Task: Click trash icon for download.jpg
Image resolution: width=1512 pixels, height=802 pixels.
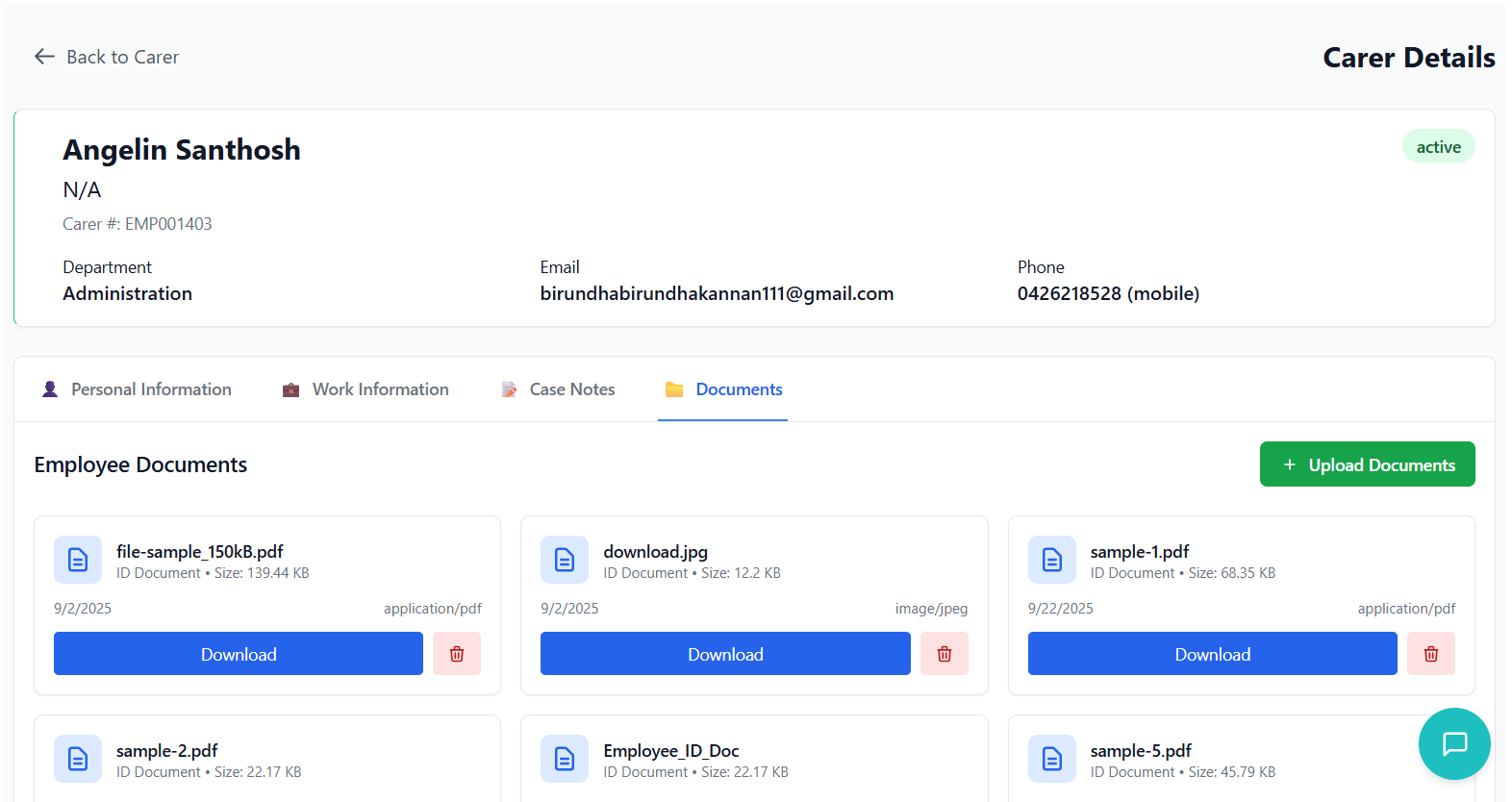Action: (x=944, y=654)
